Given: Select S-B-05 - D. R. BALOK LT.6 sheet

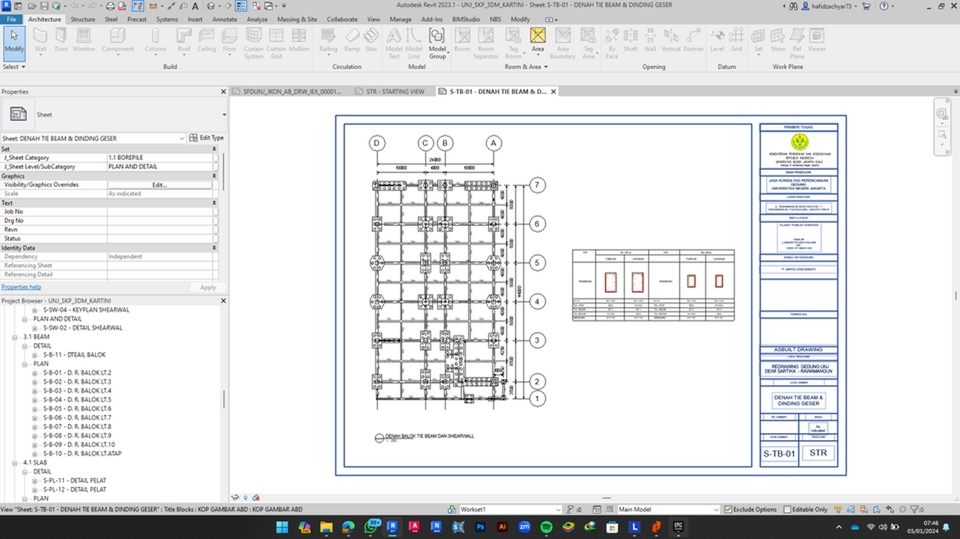Looking at the screenshot, I should [77, 409].
